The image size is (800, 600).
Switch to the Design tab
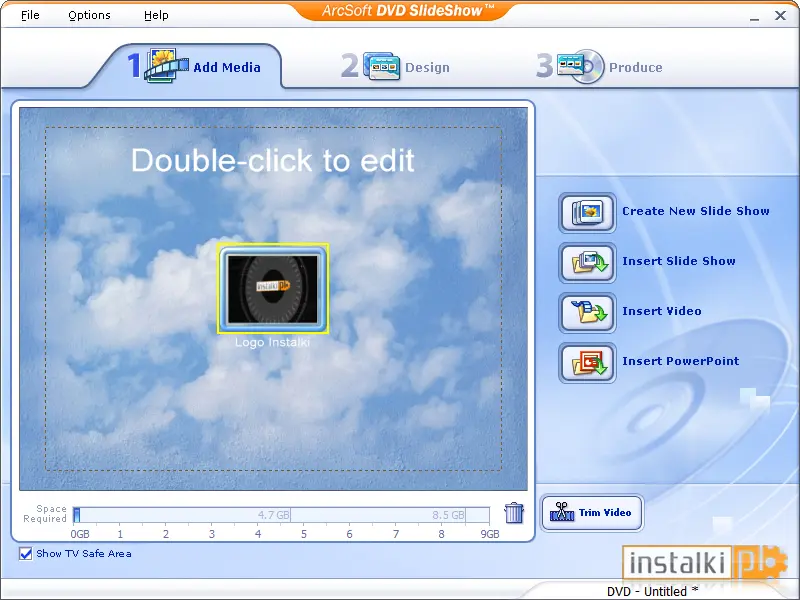click(395, 66)
